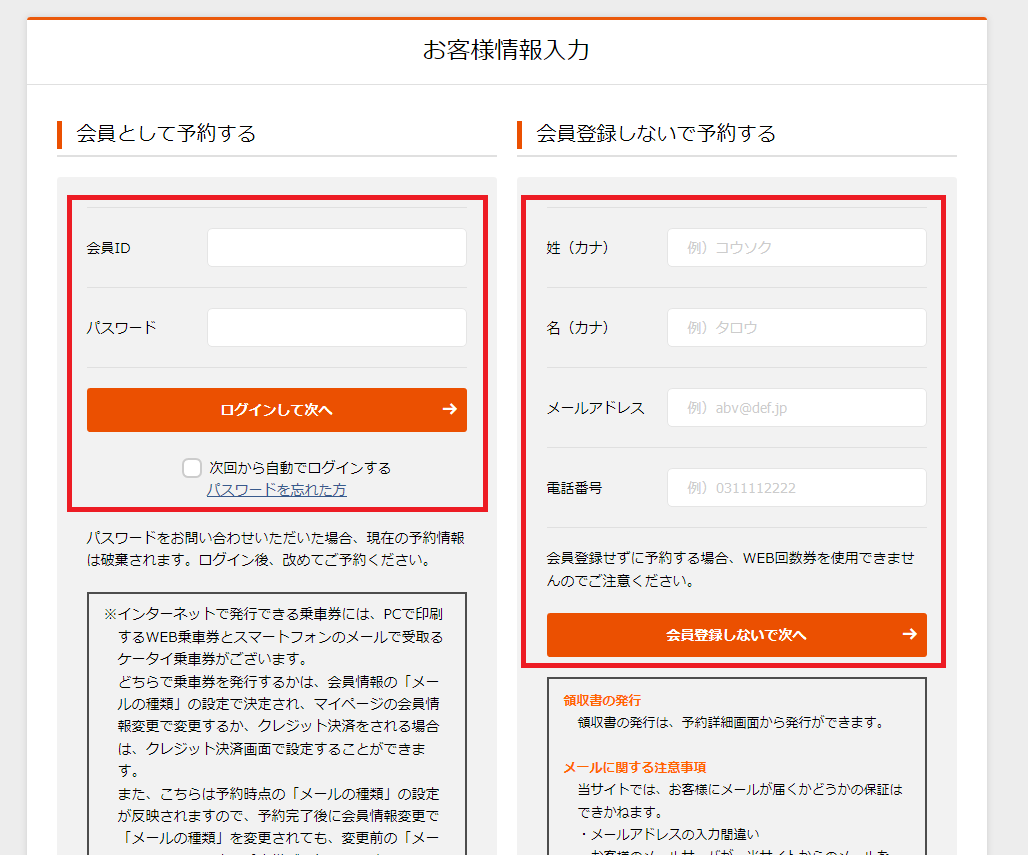Click the 姓（カナ） label

pos(578,248)
